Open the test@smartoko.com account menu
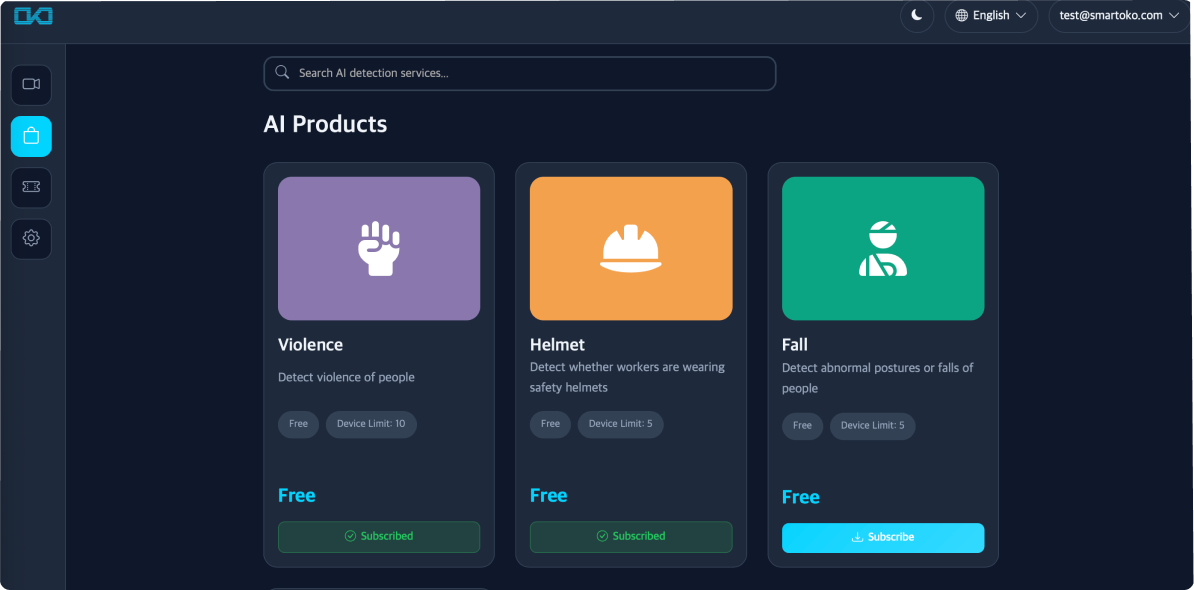1194x590 pixels. (x=1119, y=15)
